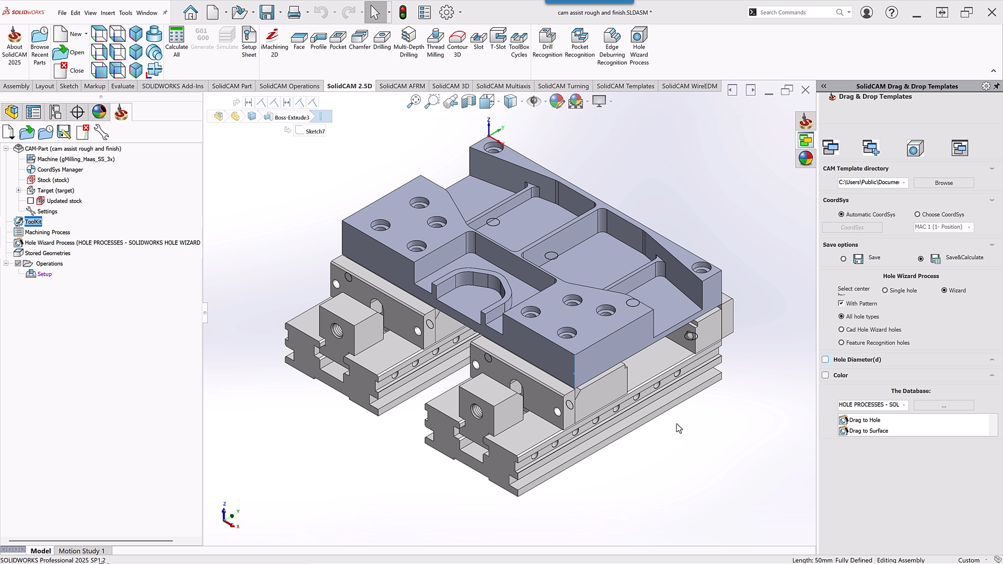Viewport: 1003px width, 564px height.
Task: Select Choose CoordSys radio button
Action: click(917, 214)
